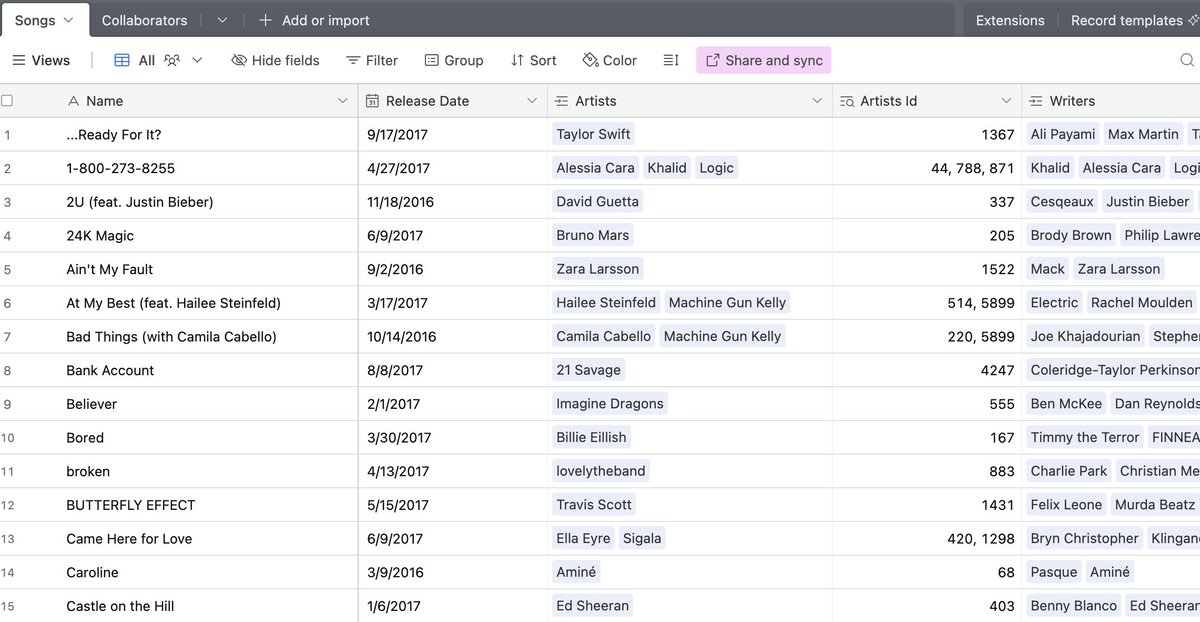Click the Release Date calendar field icon
The height and width of the screenshot is (622, 1200).
pyautogui.click(x=372, y=101)
